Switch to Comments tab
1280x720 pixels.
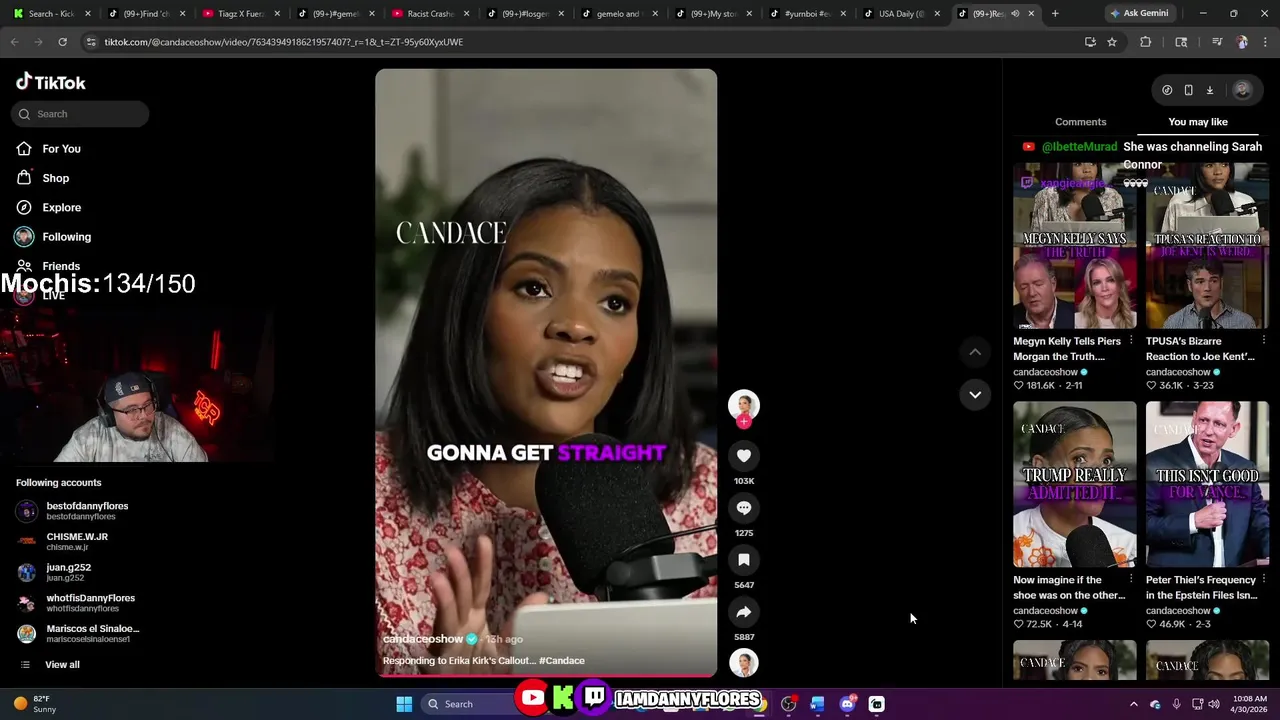1080,122
